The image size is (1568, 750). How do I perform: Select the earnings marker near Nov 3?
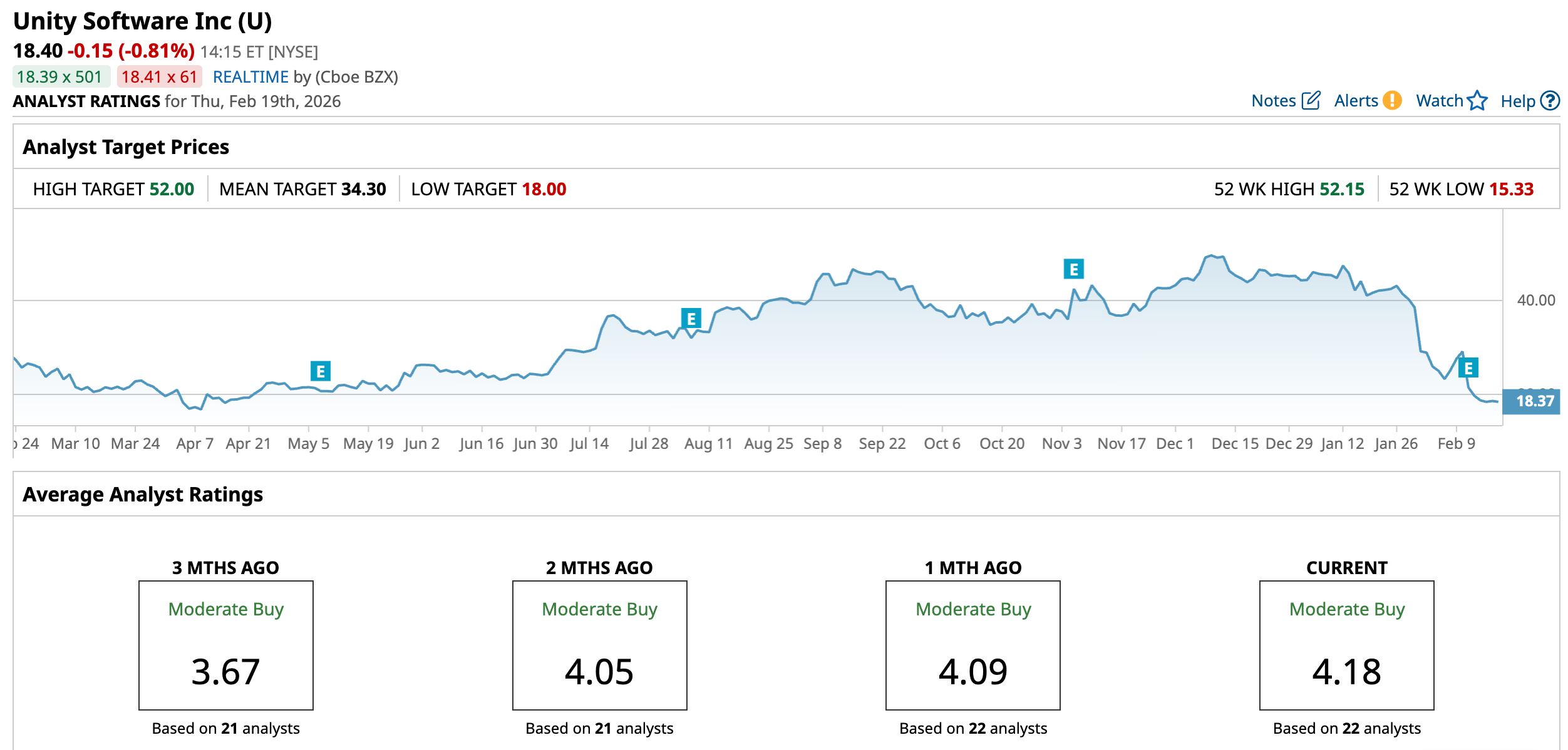(x=1074, y=269)
